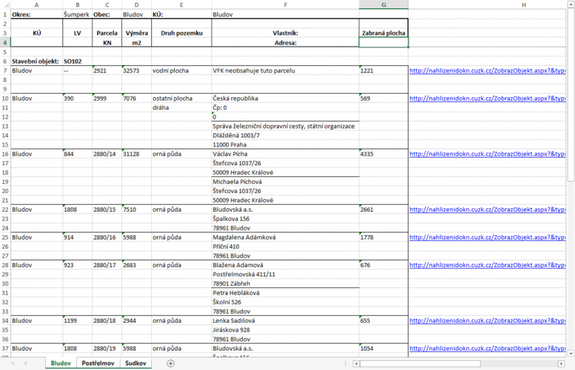
Task: Select cell 'Zabraná plocha' header
Action: (x=384, y=33)
